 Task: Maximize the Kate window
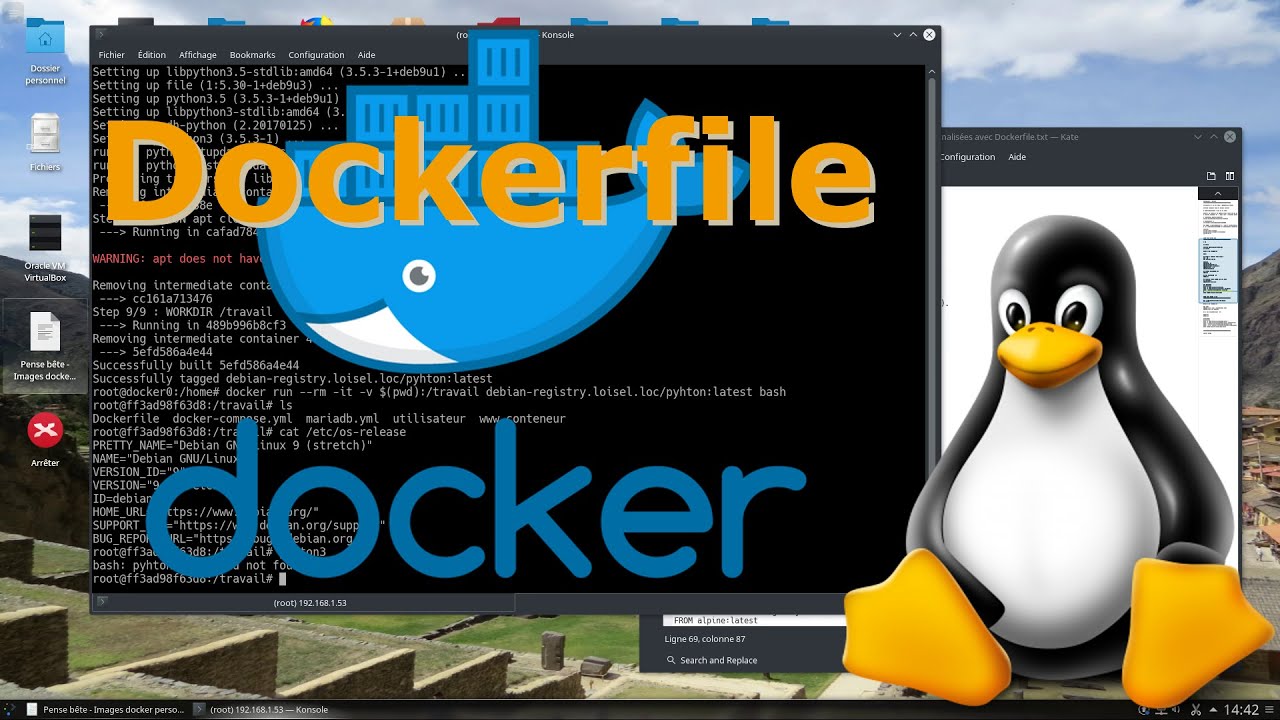(1215, 137)
